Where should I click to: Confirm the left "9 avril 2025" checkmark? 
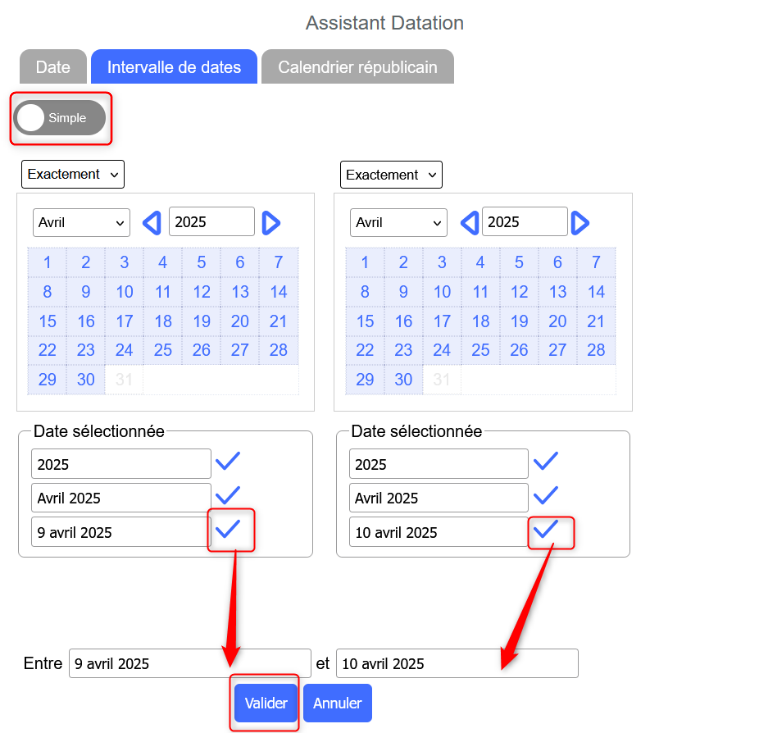coord(229,530)
